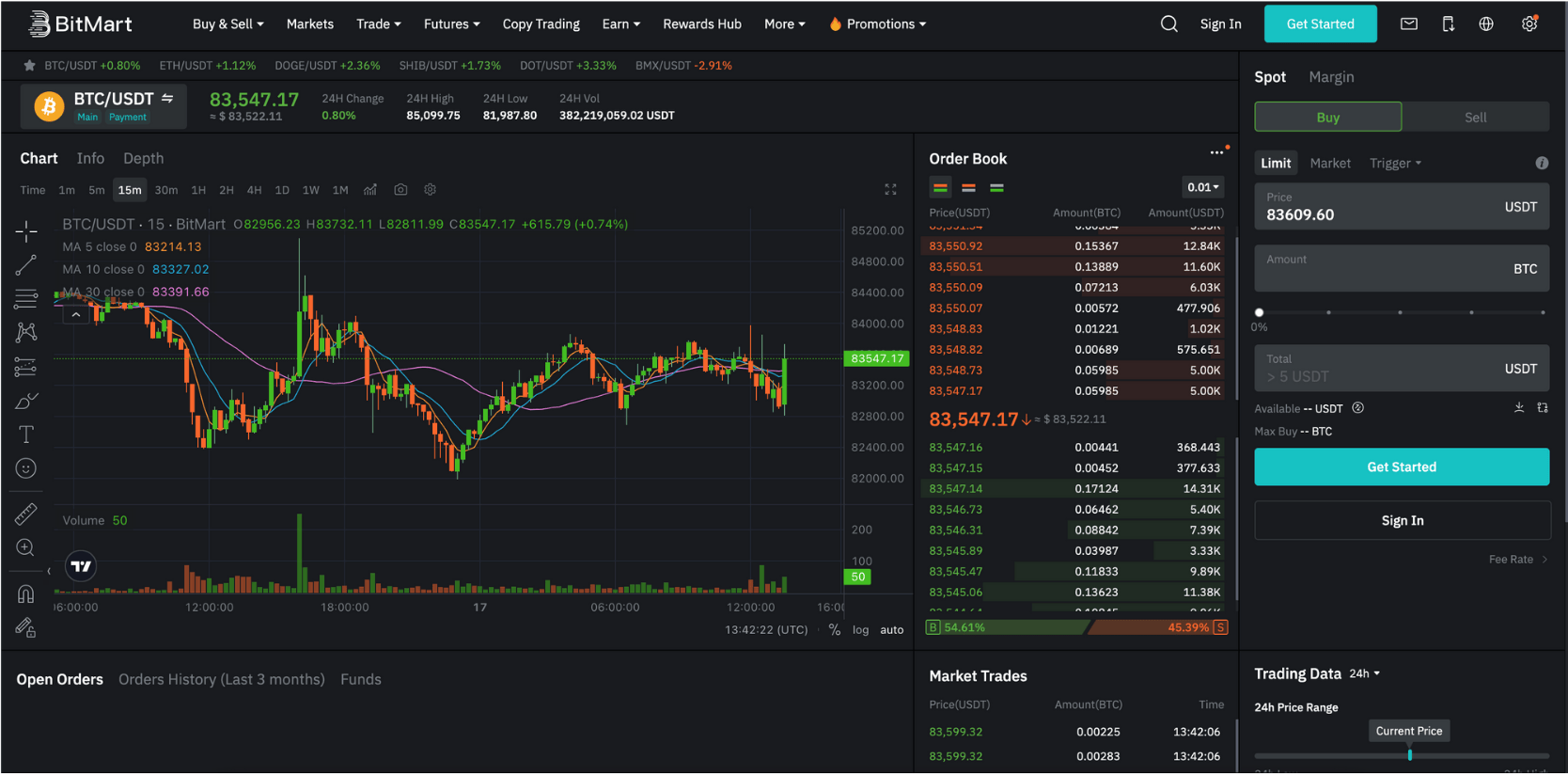Open the Copy Trading link
The height and width of the screenshot is (775, 1568).
[541, 24]
